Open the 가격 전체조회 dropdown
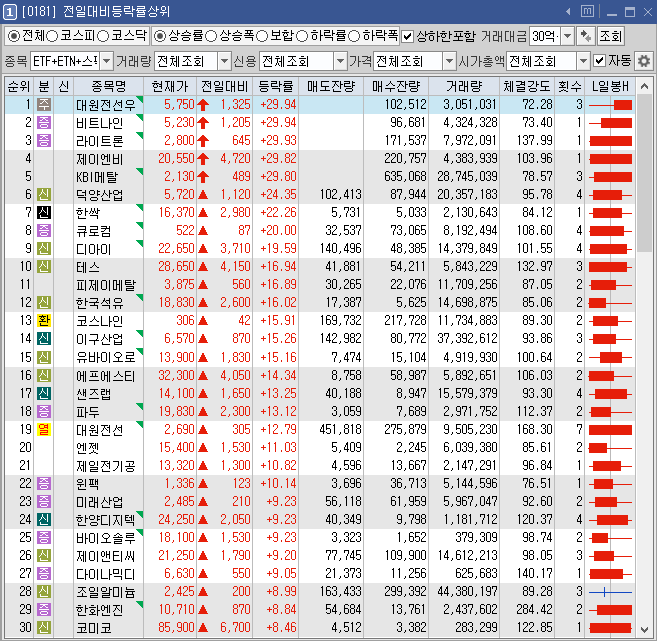 pyautogui.click(x=449, y=61)
